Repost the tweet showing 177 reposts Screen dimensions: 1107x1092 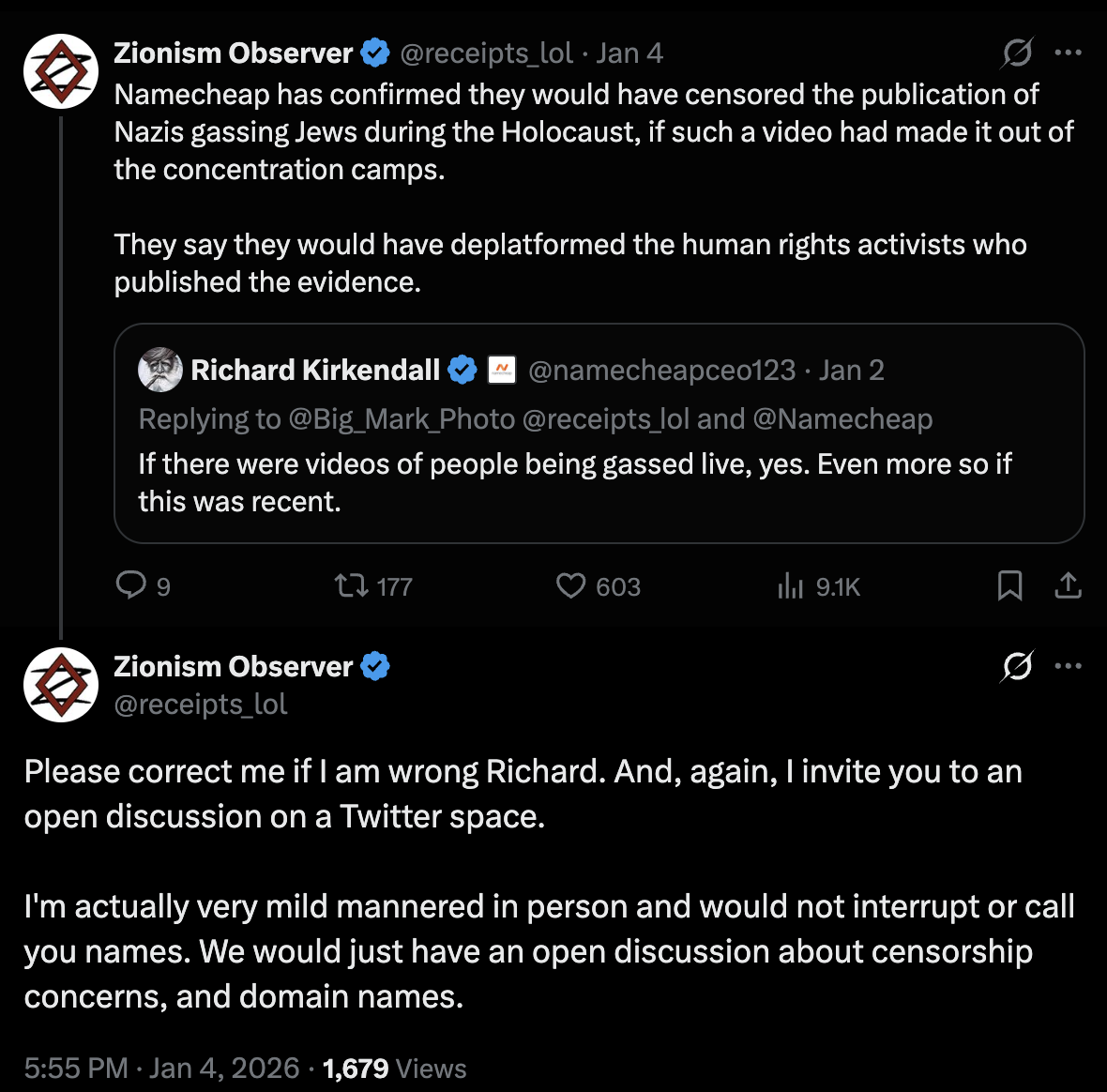[x=349, y=584]
